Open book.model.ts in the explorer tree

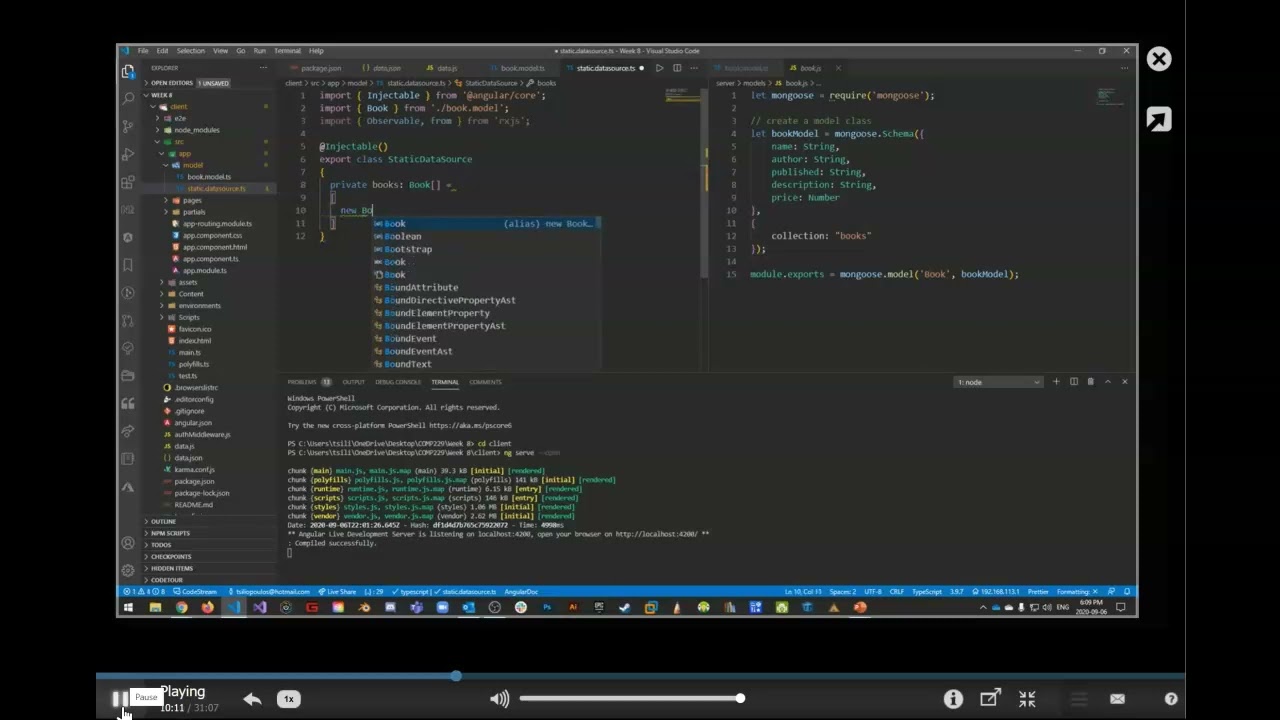[x=208, y=177]
